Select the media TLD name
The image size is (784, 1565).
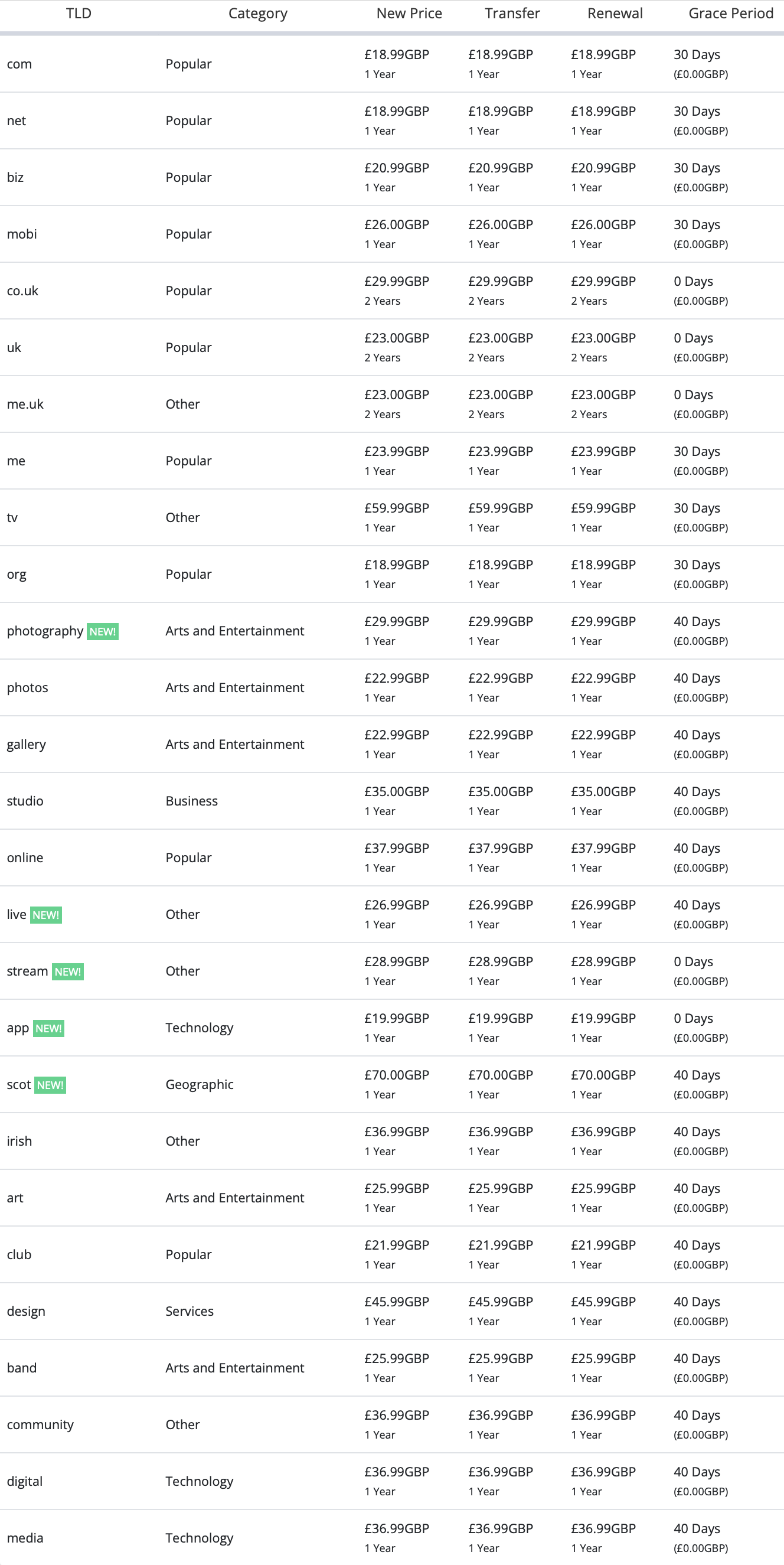[x=25, y=1538]
